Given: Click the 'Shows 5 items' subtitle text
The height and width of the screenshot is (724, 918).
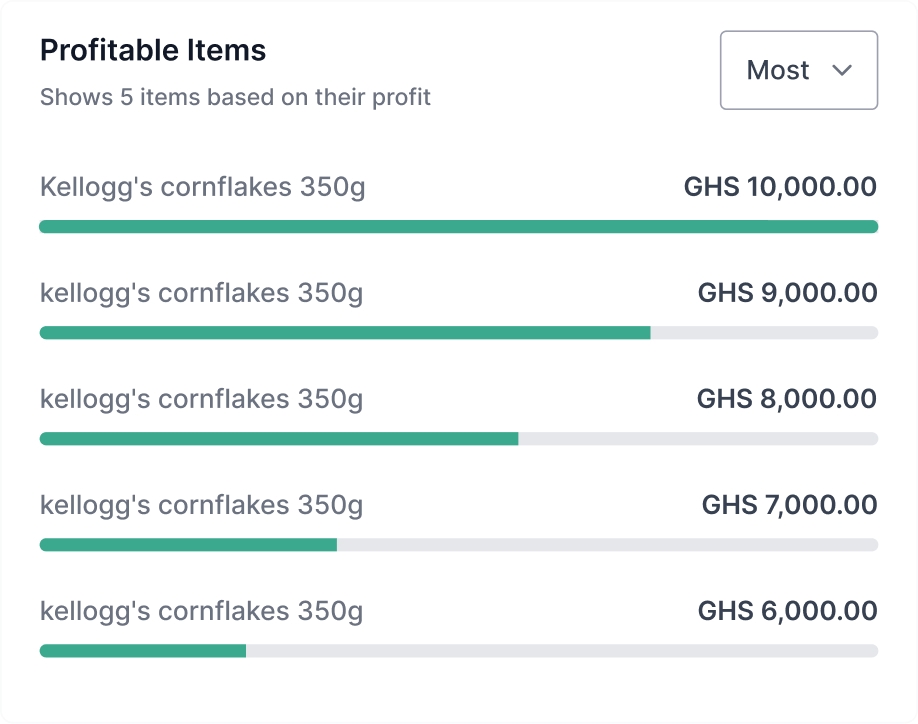Looking at the screenshot, I should [x=235, y=98].
